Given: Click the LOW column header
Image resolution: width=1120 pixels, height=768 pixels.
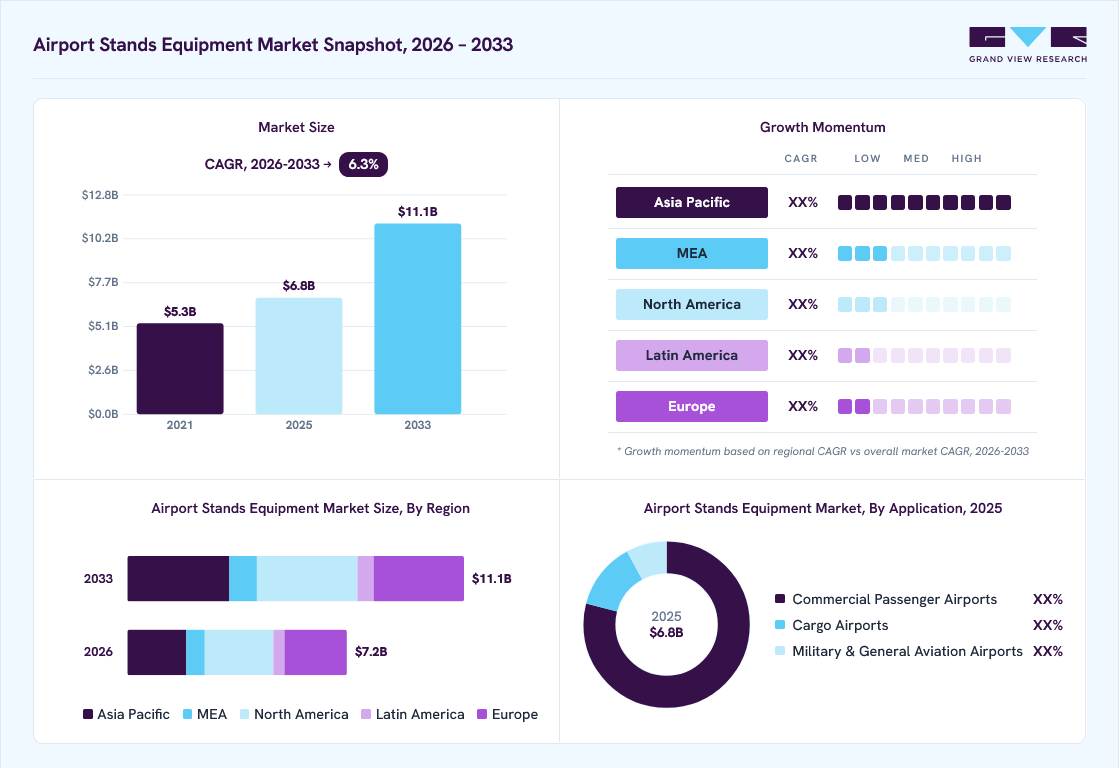Looking at the screenshot, I should (867, 159).
